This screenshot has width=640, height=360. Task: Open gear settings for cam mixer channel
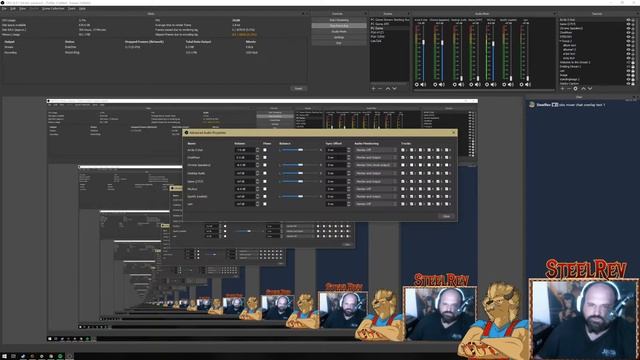point(521,84)
